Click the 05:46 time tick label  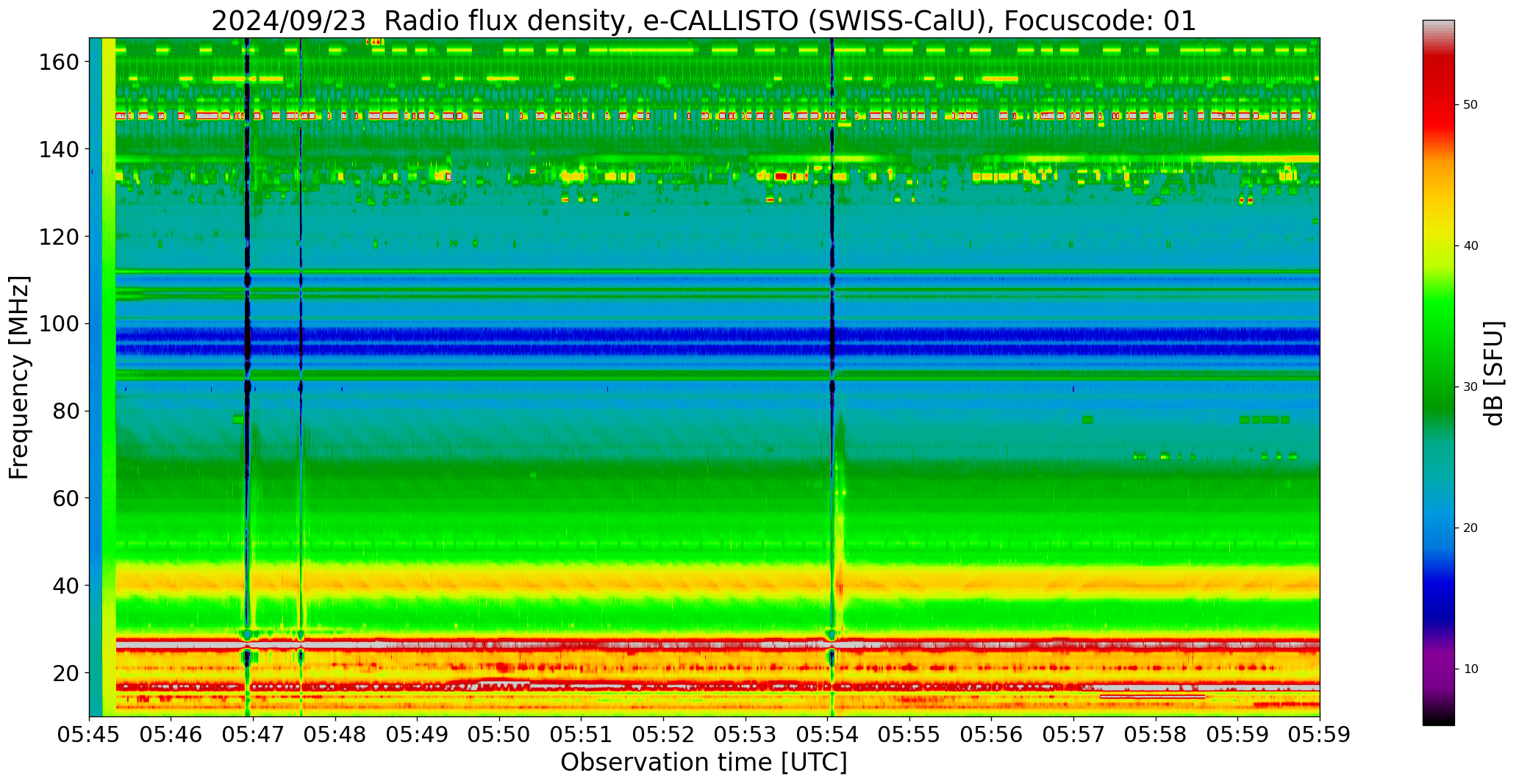(x=171, y=735)
